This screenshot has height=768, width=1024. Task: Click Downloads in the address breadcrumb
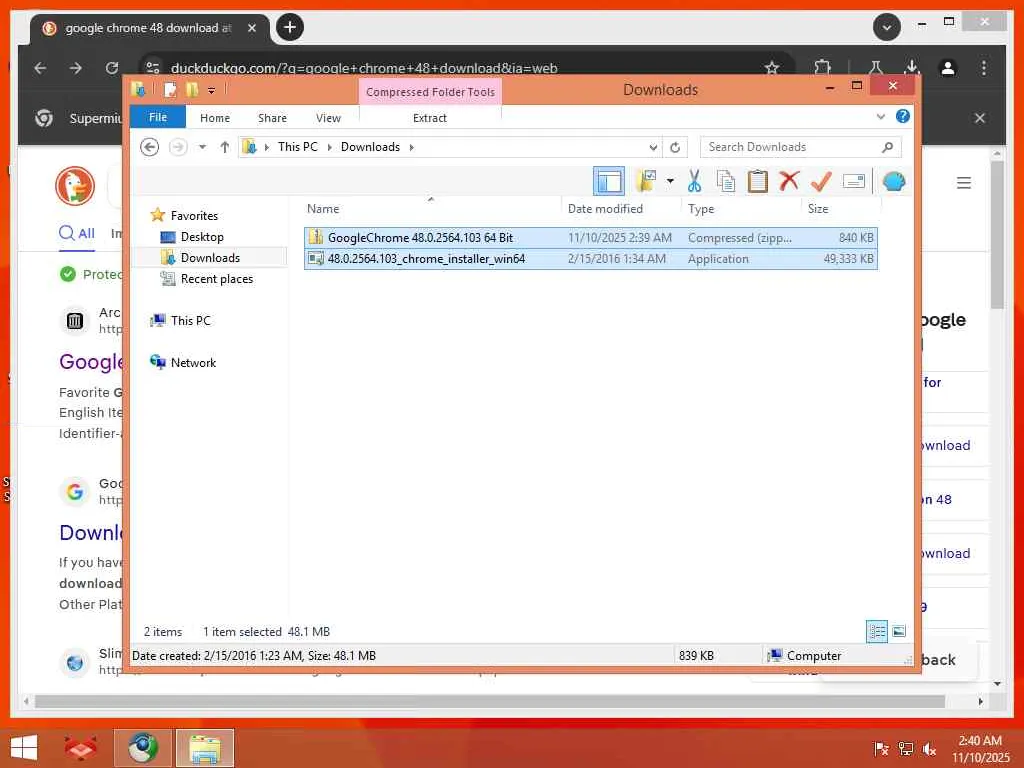click(370, 147)
